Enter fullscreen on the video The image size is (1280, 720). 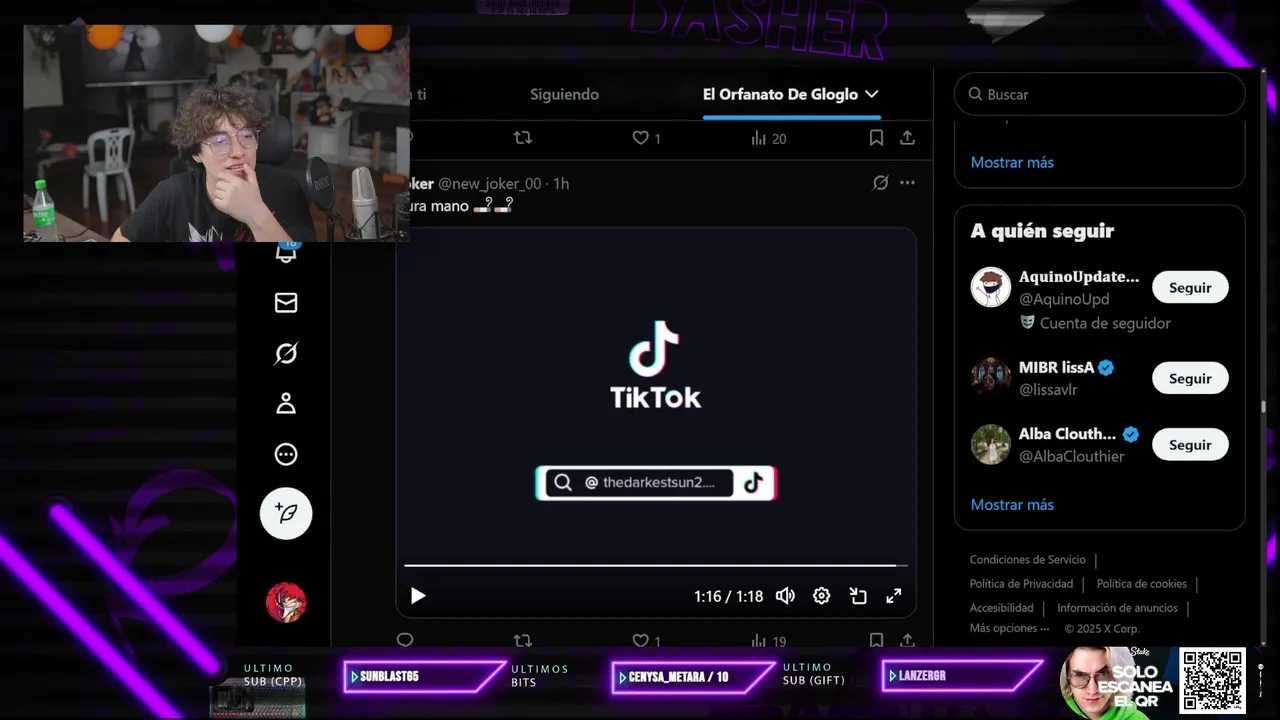[894, 596]
